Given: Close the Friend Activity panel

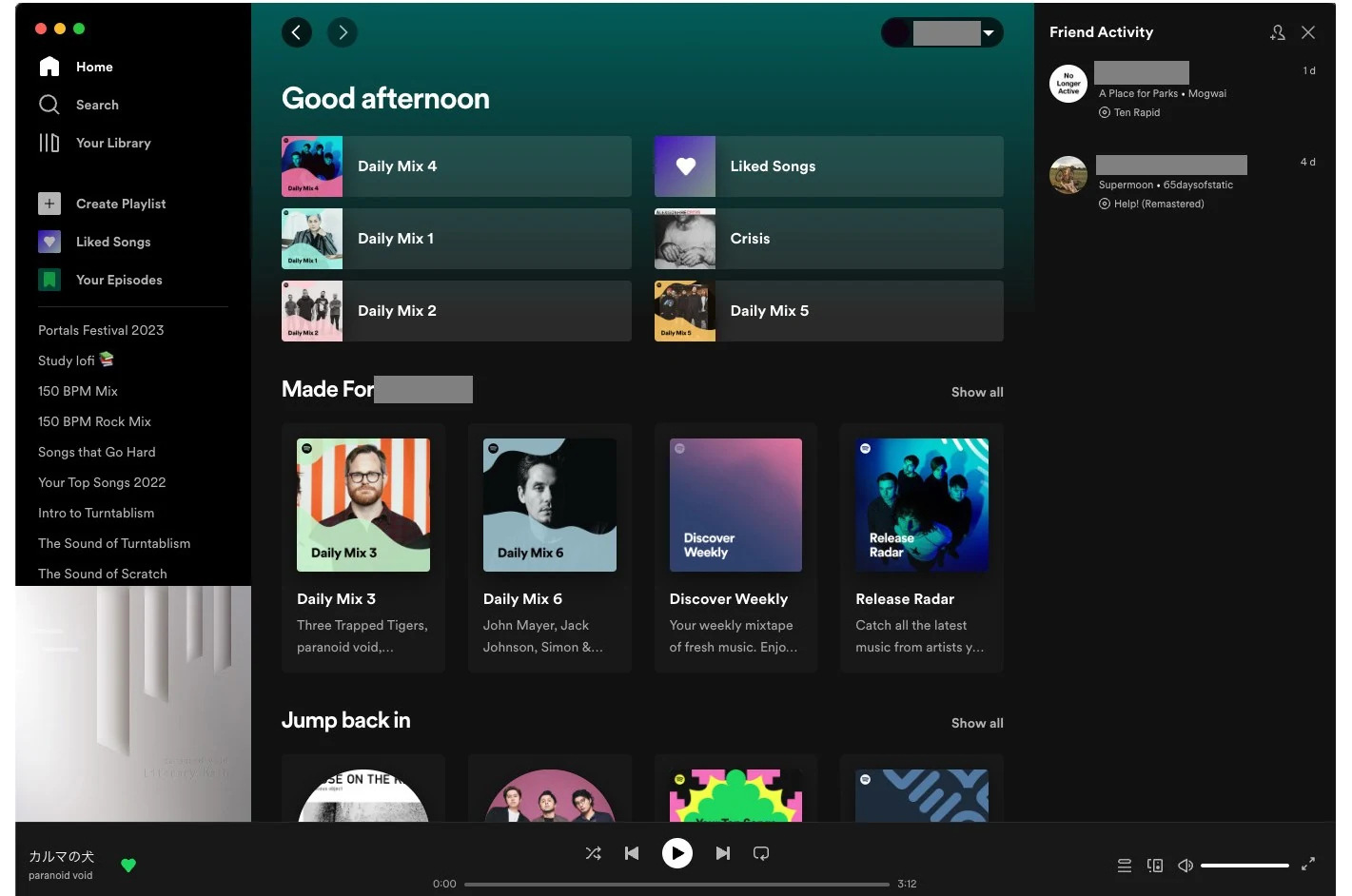Looking at the screenshot, I should coord(1308,32).
